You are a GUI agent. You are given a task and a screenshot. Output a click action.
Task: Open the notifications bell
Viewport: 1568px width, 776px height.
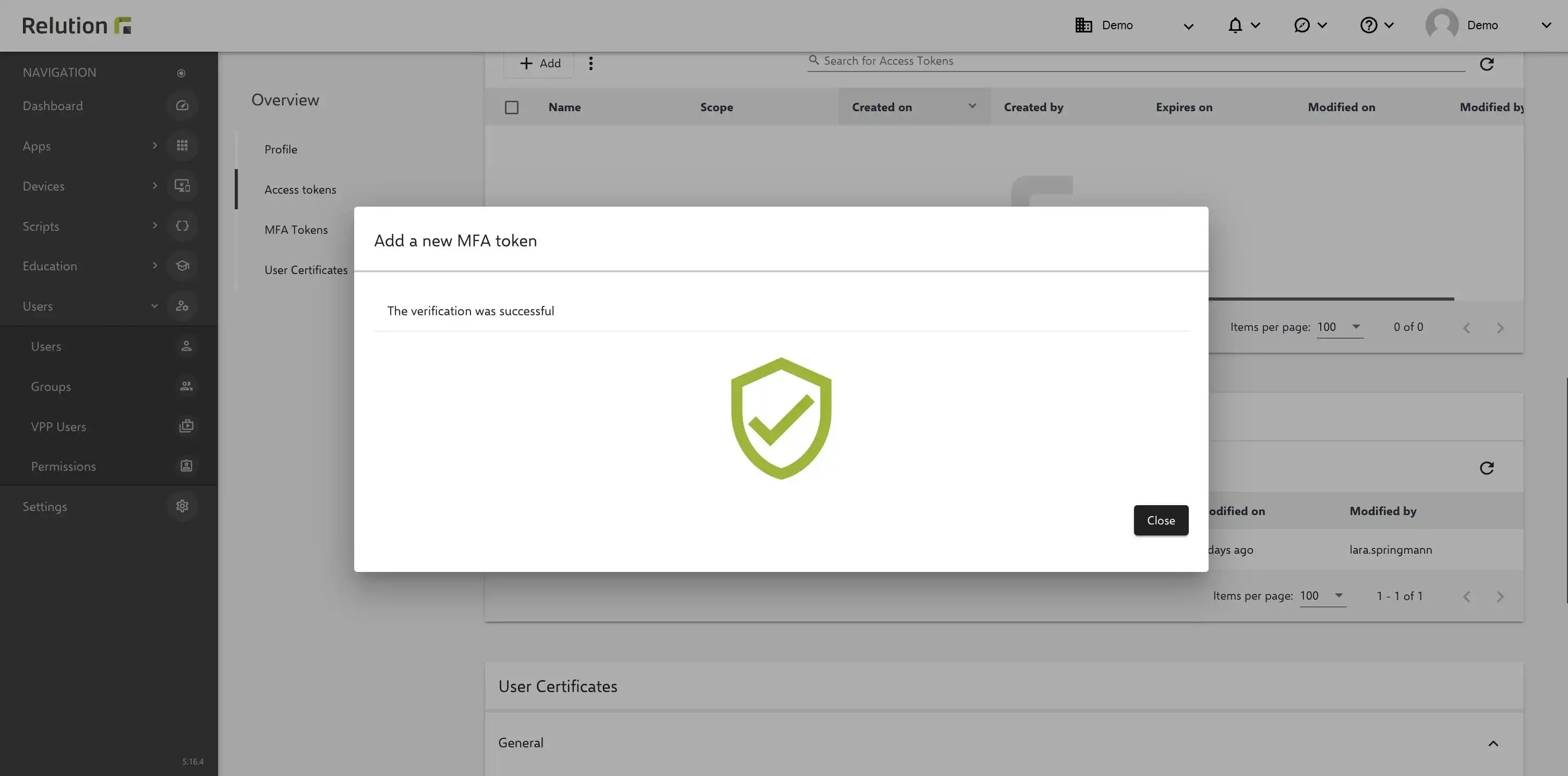(x=1235, y=25)
